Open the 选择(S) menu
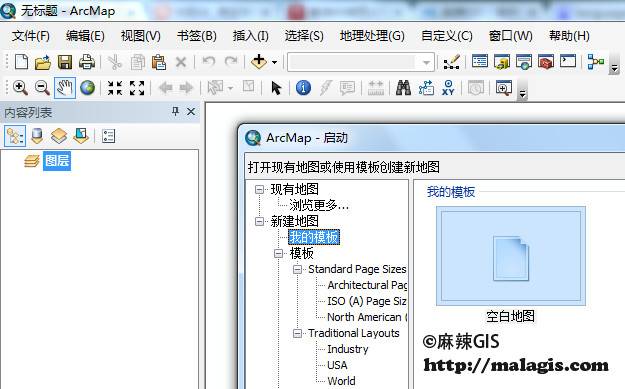625x389 pixels. 304,36
